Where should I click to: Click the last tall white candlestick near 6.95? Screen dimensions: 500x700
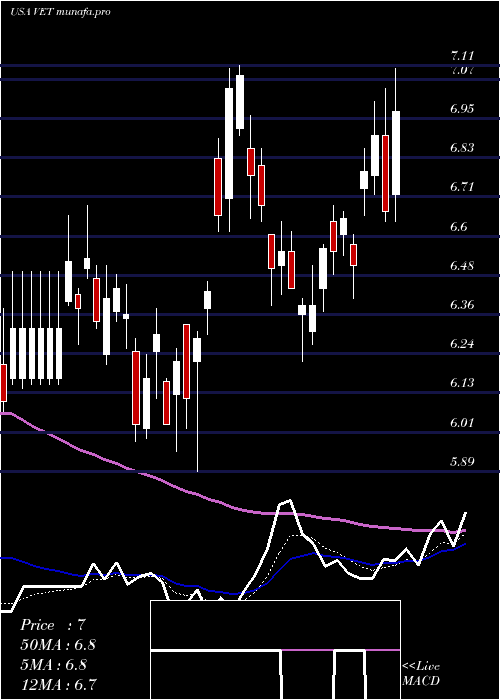pos(396,153)
